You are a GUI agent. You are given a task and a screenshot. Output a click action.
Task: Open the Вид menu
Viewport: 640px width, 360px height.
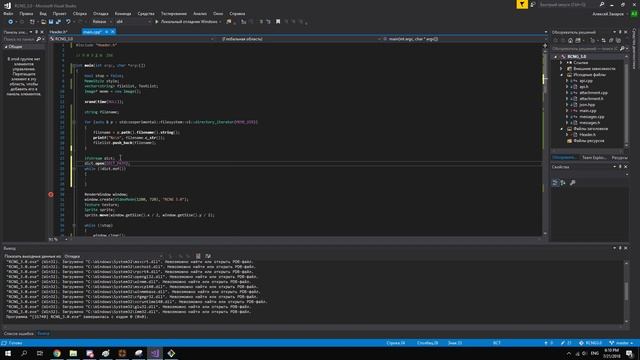point(43,13)
